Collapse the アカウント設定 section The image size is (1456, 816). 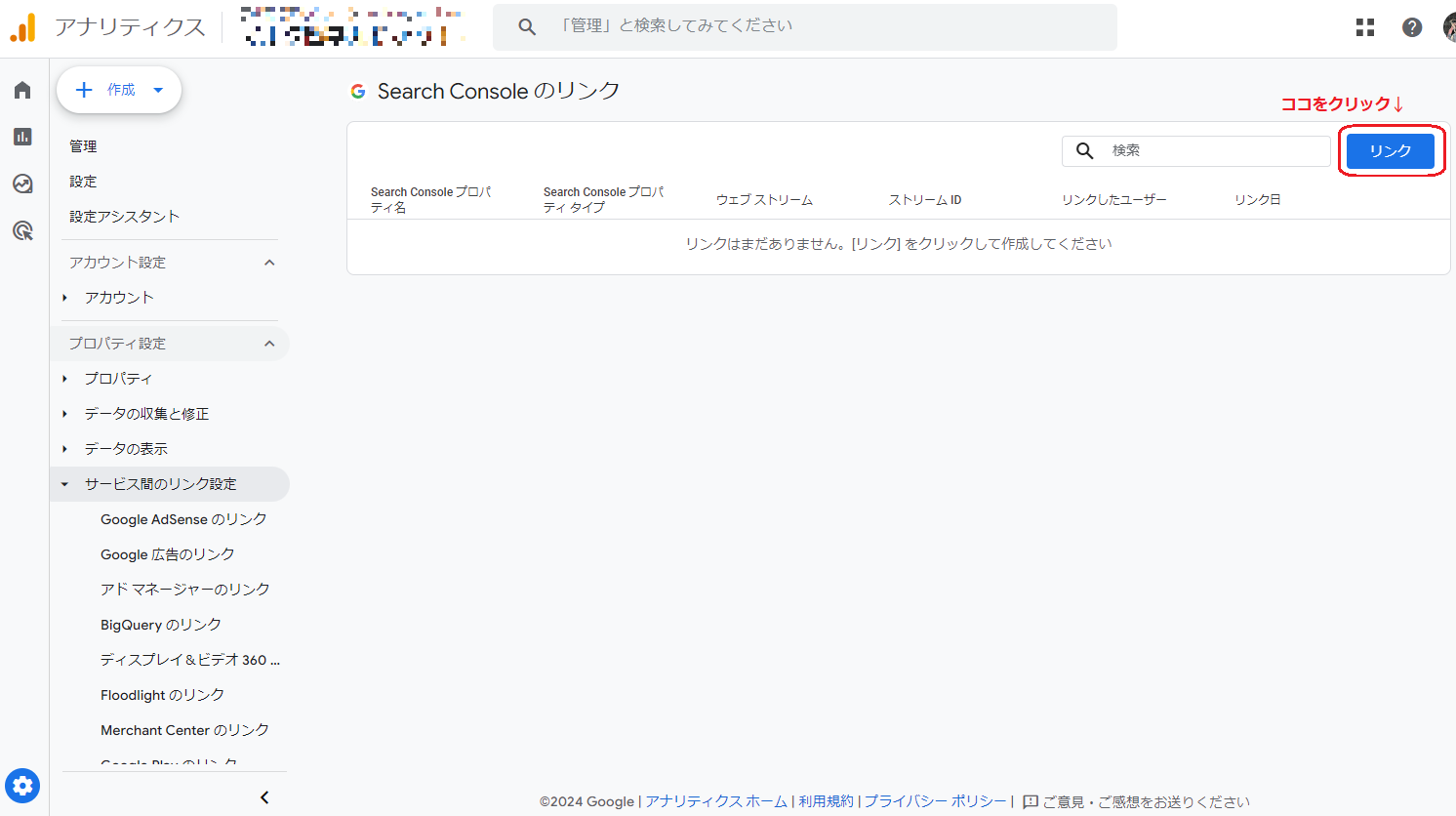click(270, 262)
